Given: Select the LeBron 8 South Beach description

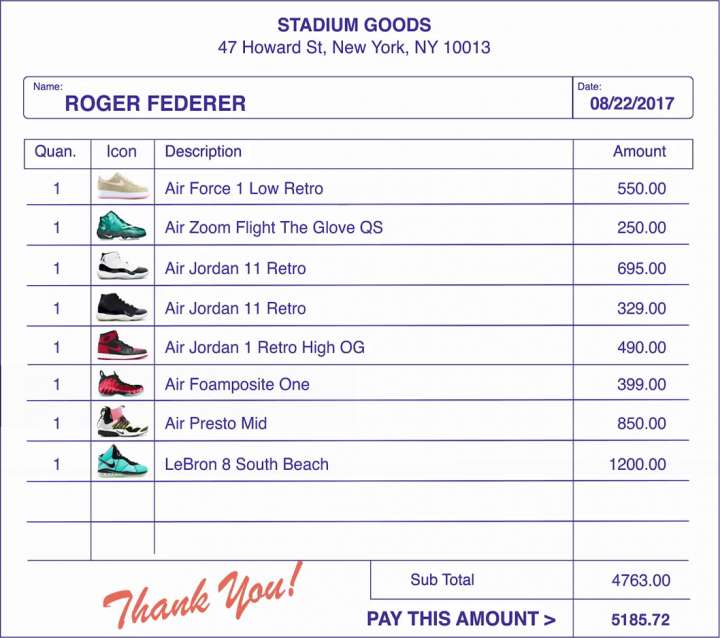Looking at the screenshot, I should pos(246,464).
